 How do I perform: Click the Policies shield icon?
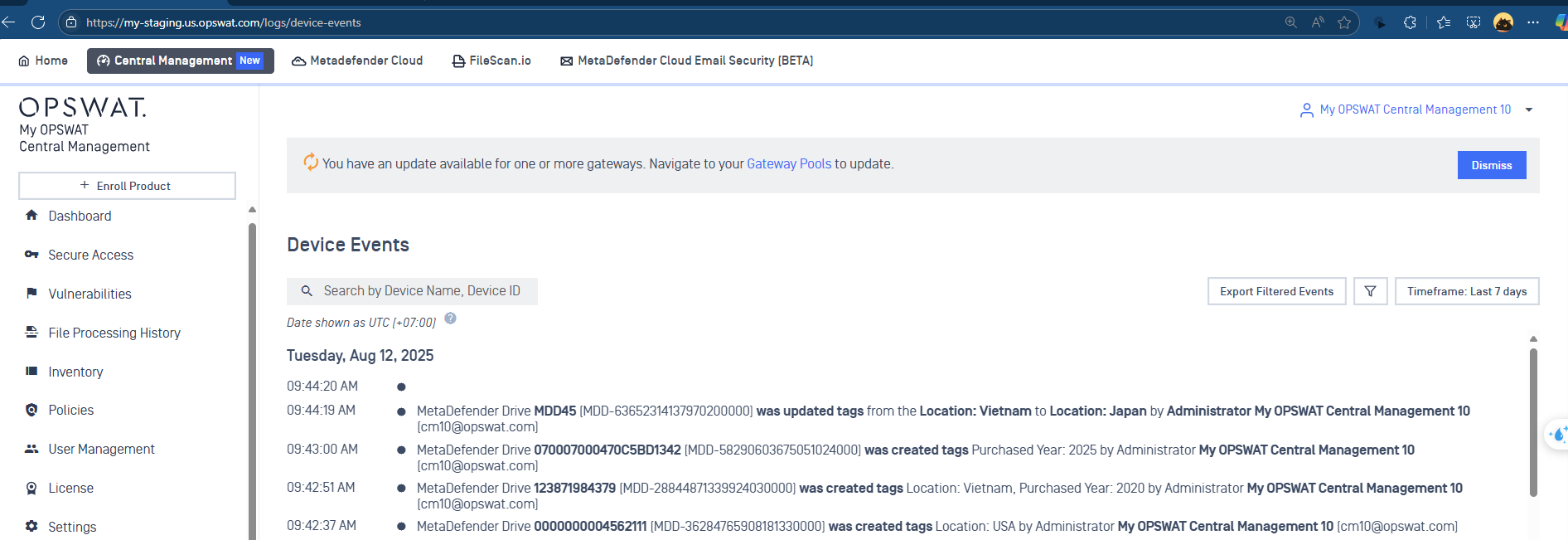(x=31, y=410)
